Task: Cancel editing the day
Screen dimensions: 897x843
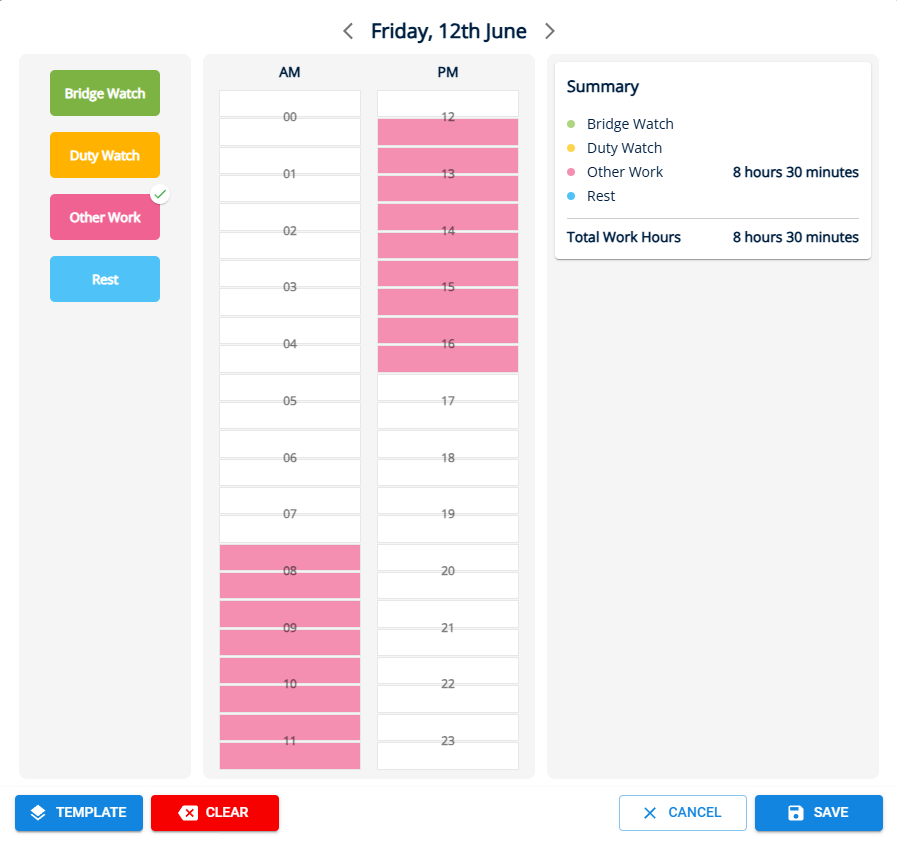Action: tap(682, 813)
